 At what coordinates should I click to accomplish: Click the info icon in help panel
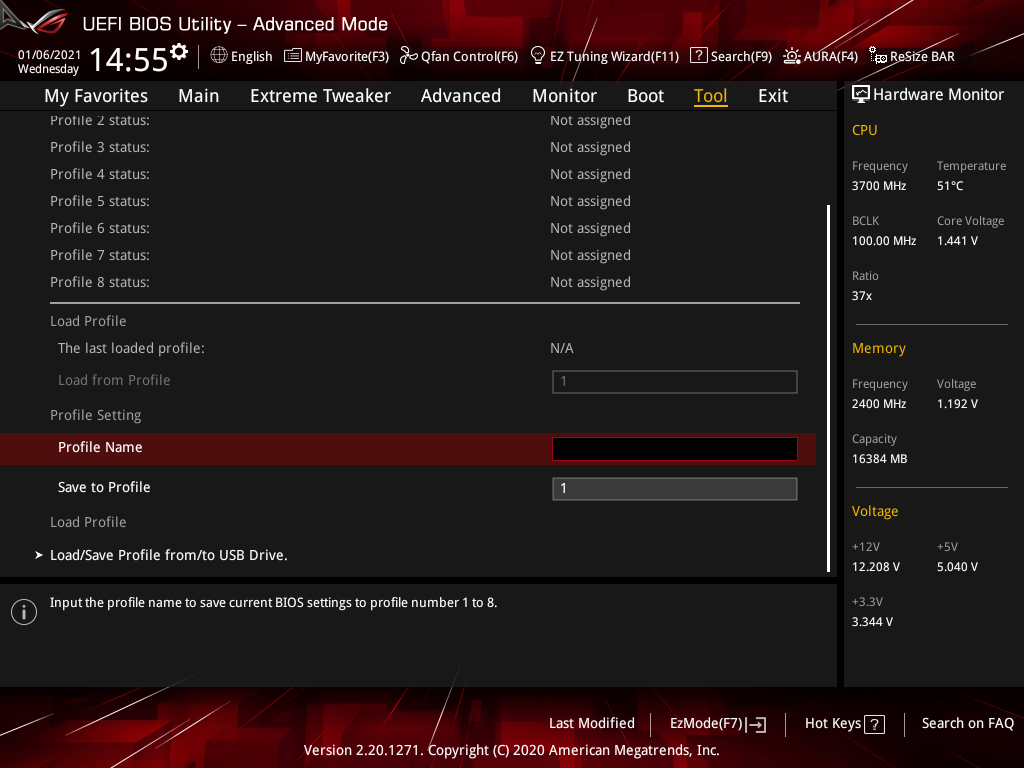pyautogui.click(x=24, y=612)
